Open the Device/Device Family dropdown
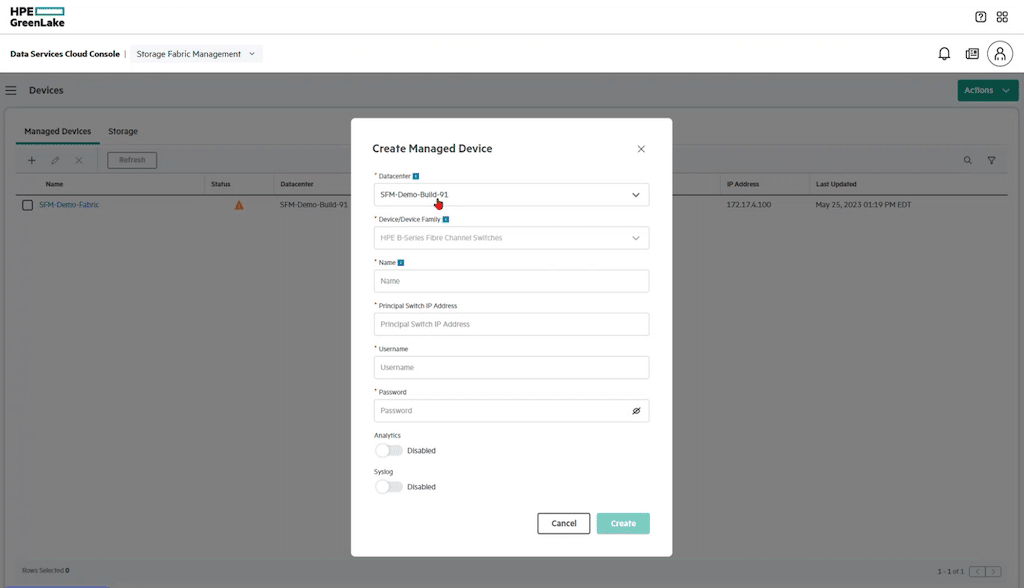Image resolution: width=1024 pixels, height=588 pixels. 511,238
